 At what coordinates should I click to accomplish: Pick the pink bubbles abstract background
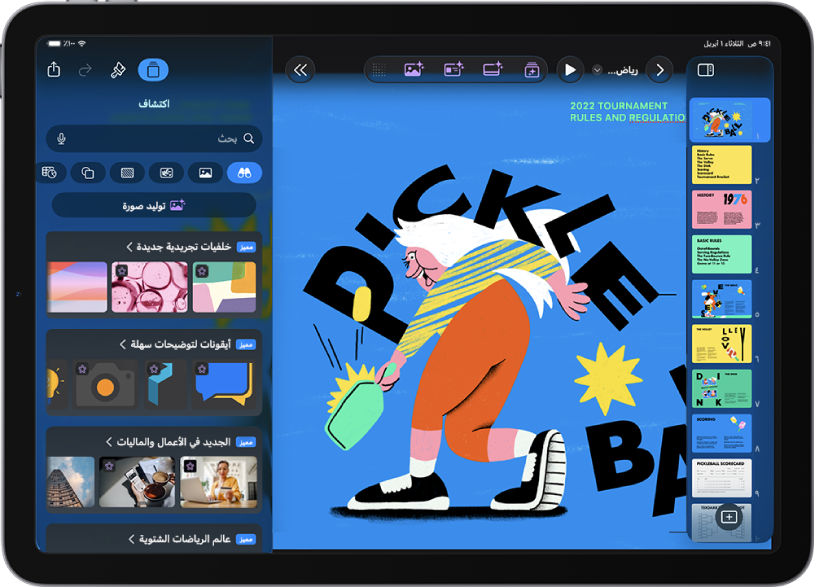(150, 287)
